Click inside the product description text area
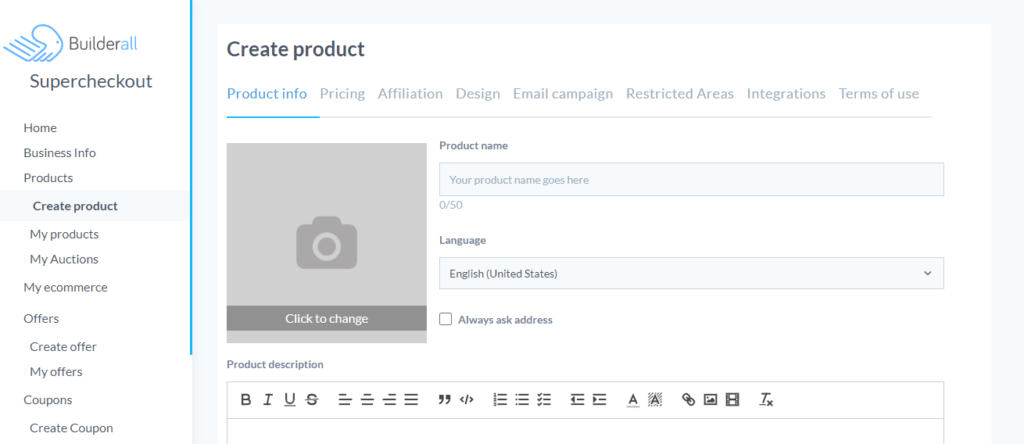Viewport: 1024px width, 444px height. [x=585, y=432]
